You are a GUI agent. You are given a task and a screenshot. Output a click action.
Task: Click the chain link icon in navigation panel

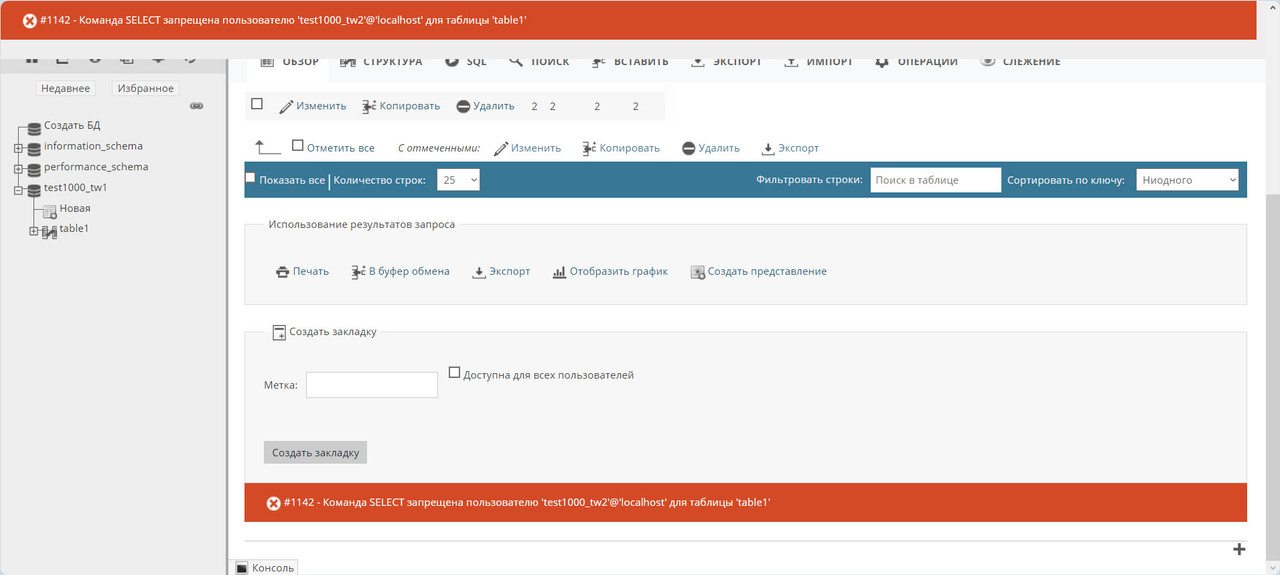(x=197, y=106)
